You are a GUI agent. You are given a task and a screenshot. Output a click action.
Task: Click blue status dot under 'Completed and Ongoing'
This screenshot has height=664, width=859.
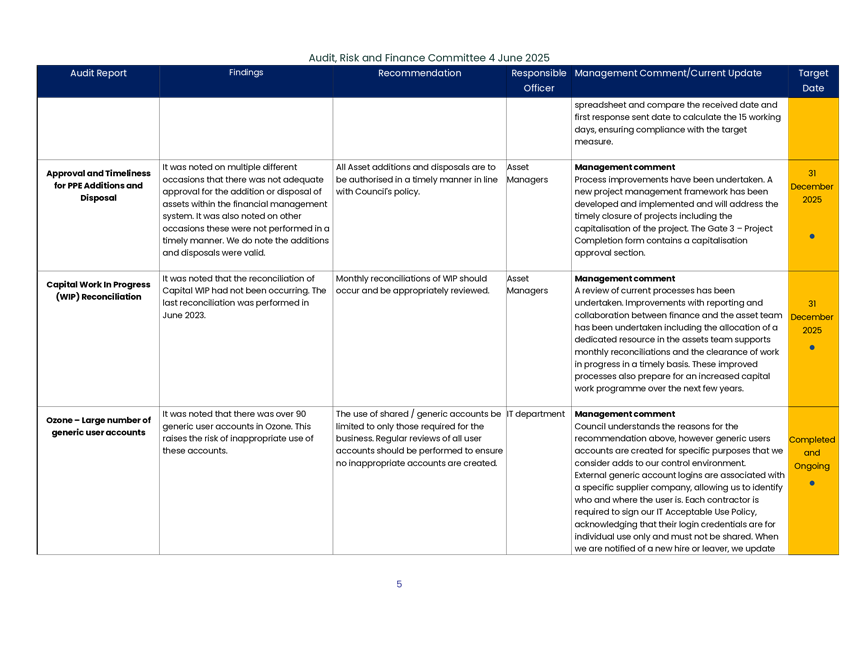click(812, 484)
